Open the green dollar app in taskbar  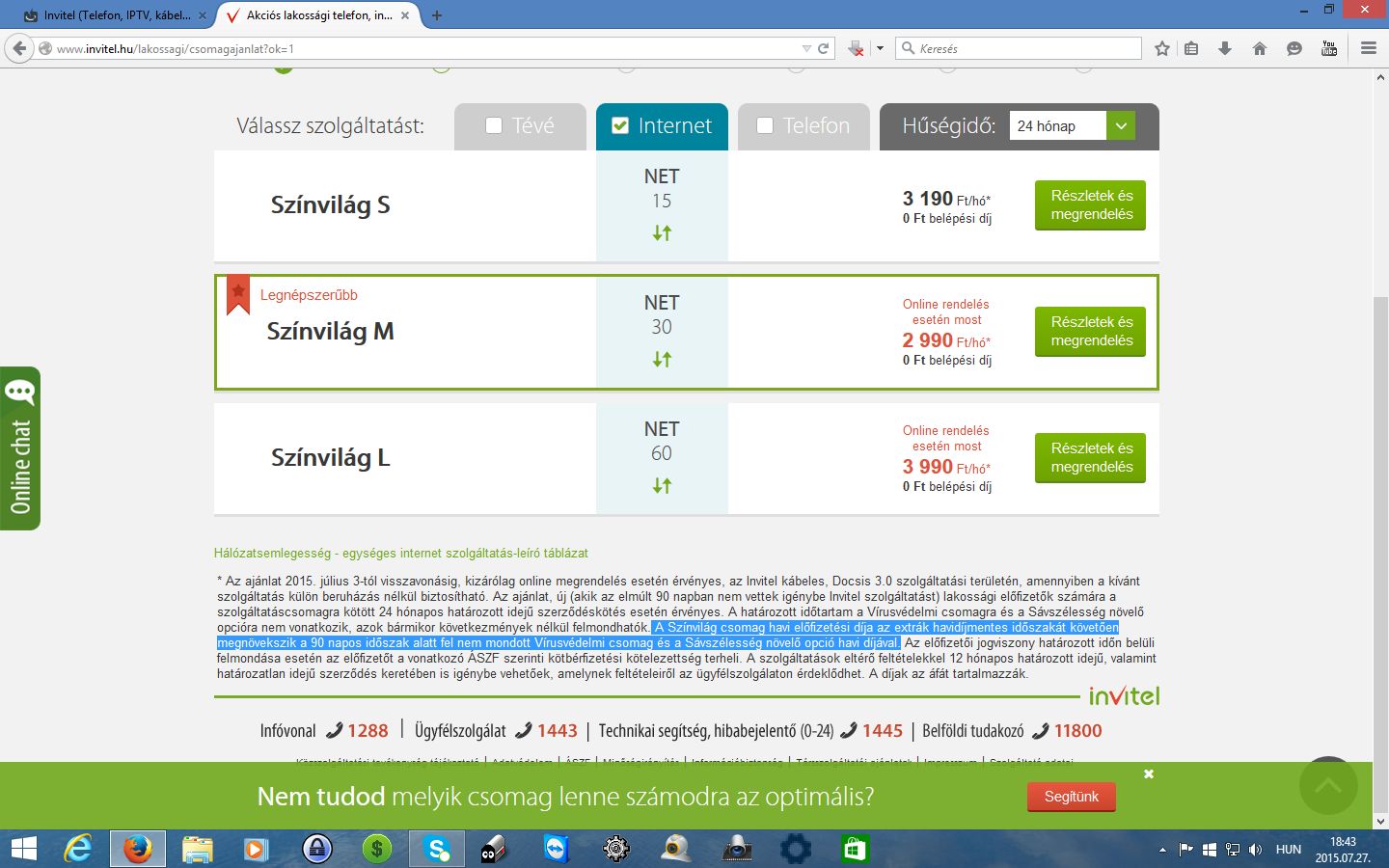point(377,849)
